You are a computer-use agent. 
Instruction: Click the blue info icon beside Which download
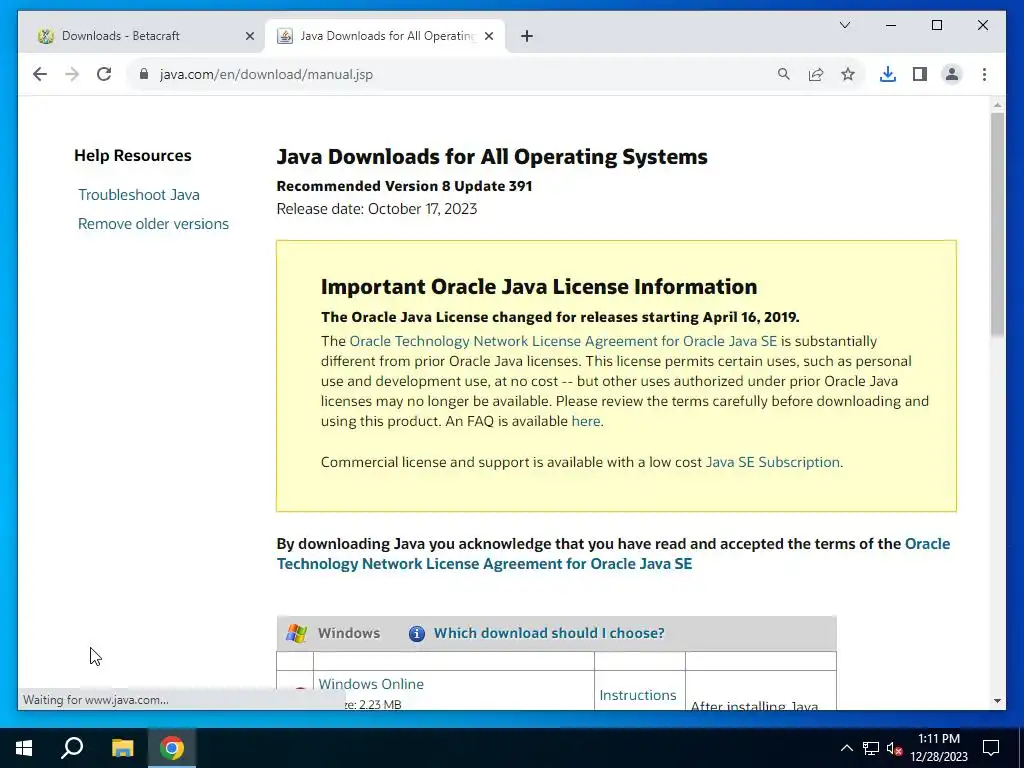point(417,633)
